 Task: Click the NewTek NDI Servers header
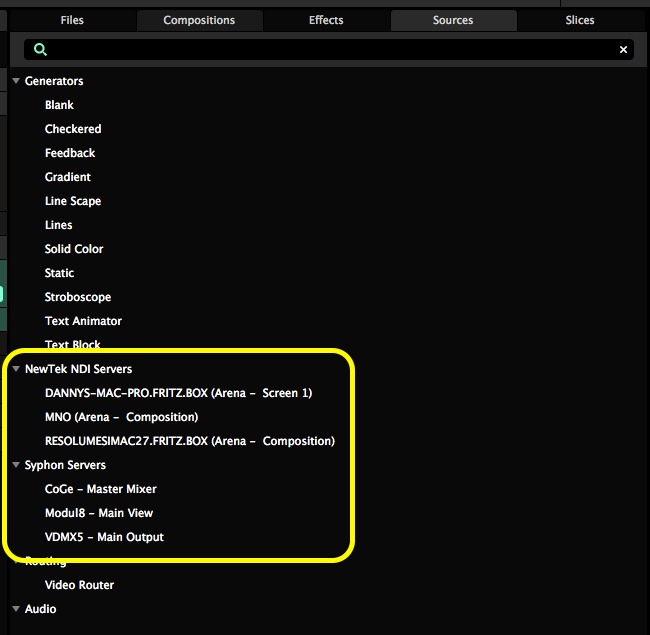click(79, 369)
